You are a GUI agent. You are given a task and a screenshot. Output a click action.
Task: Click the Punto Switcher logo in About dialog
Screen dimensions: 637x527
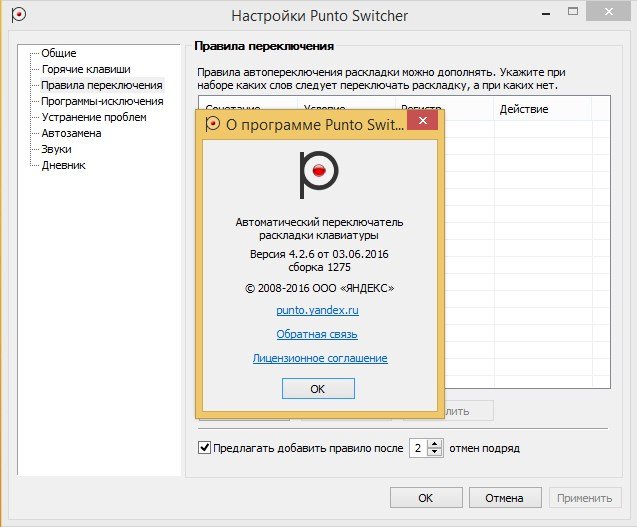coord(319,175)
